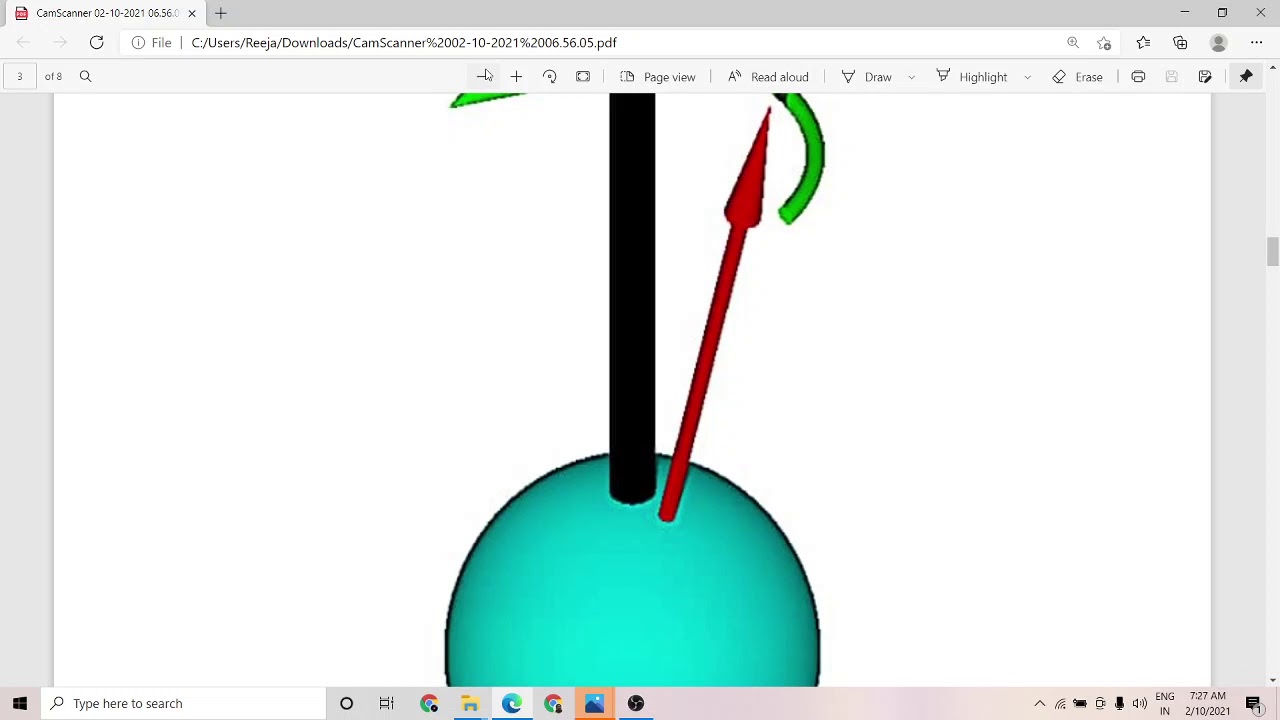This screenshot has height=720, width=1280.
Task: Start Read aloud
Action: [767, 77]
